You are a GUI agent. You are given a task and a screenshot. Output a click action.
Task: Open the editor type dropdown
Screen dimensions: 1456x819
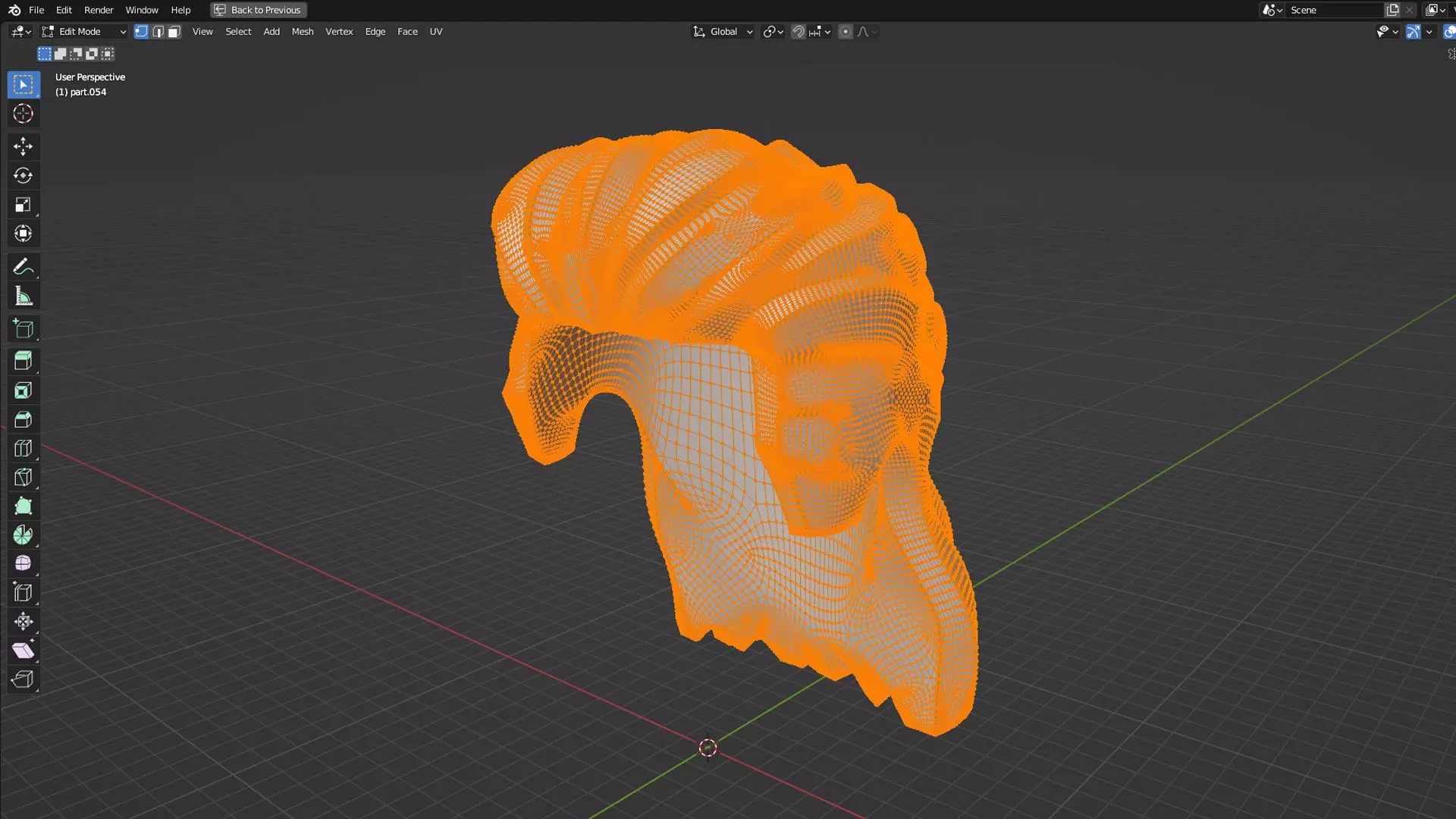pos(21,32)
